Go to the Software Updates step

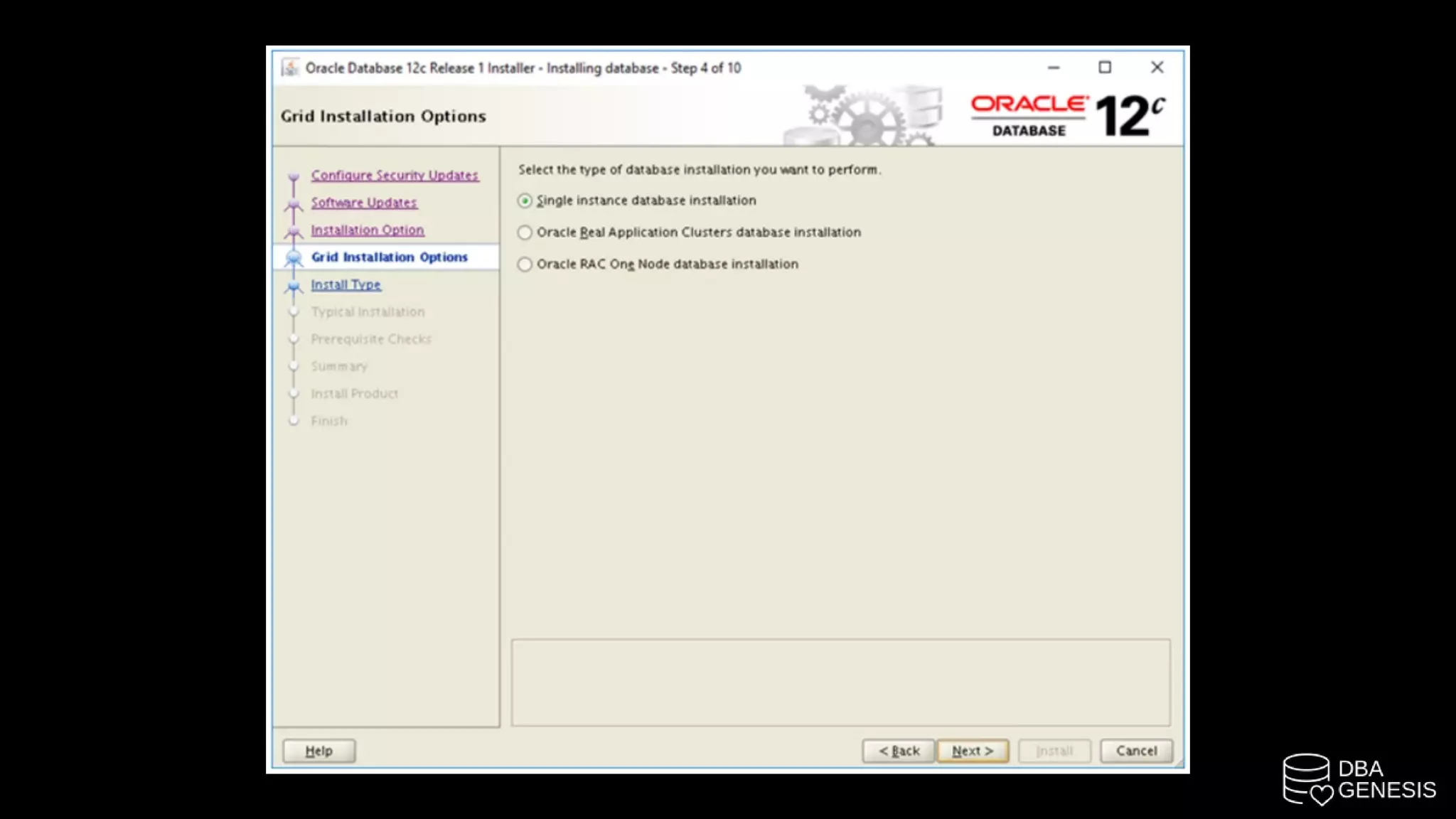(363, 203)
